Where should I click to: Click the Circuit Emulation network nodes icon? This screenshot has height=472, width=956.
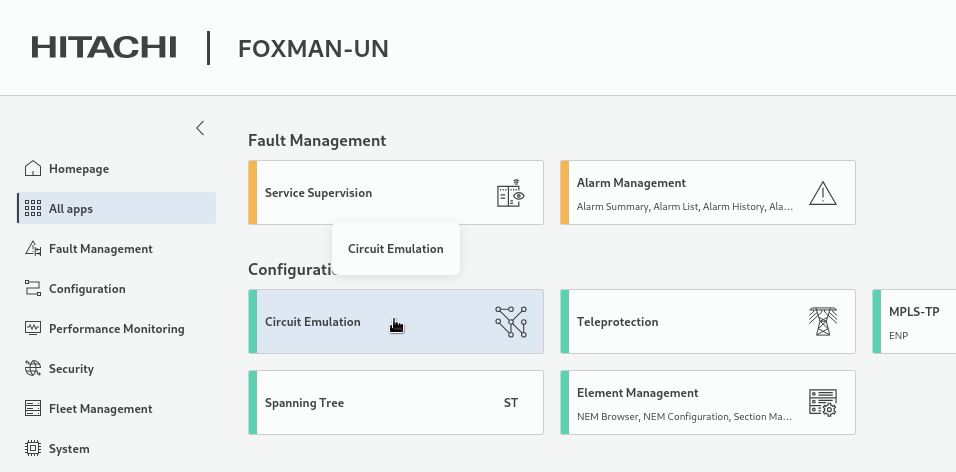pyautogui.click(x=510, y=322)
